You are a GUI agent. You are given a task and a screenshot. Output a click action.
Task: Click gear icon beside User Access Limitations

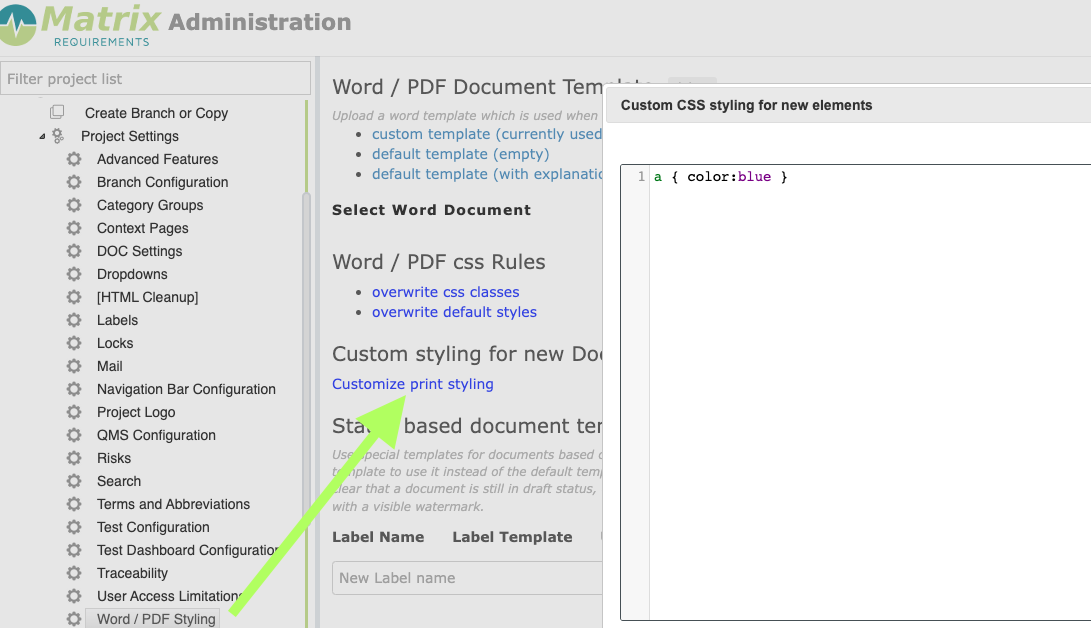(x=74, y=595)
